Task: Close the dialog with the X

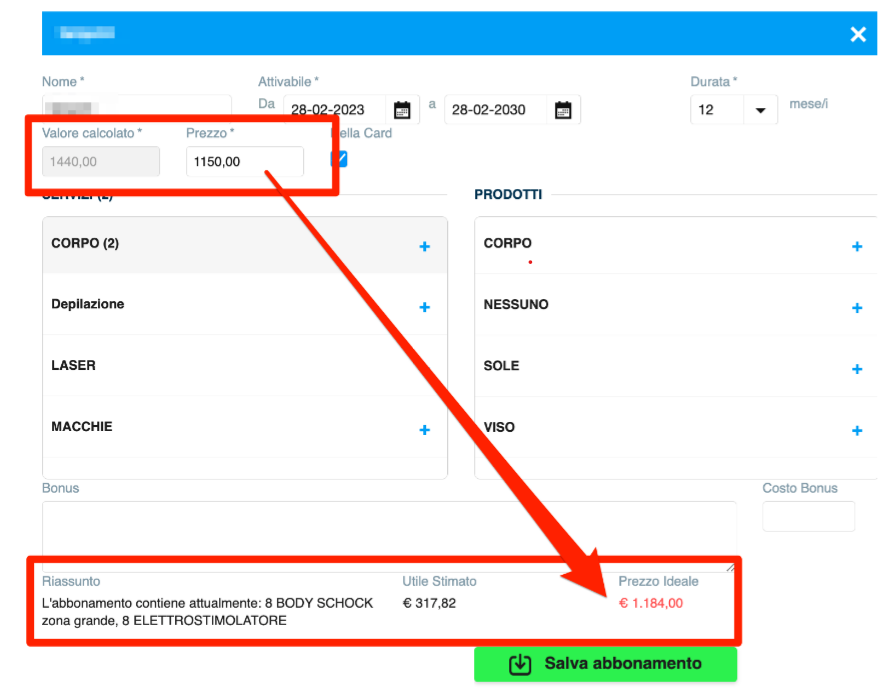Action: 857,35
